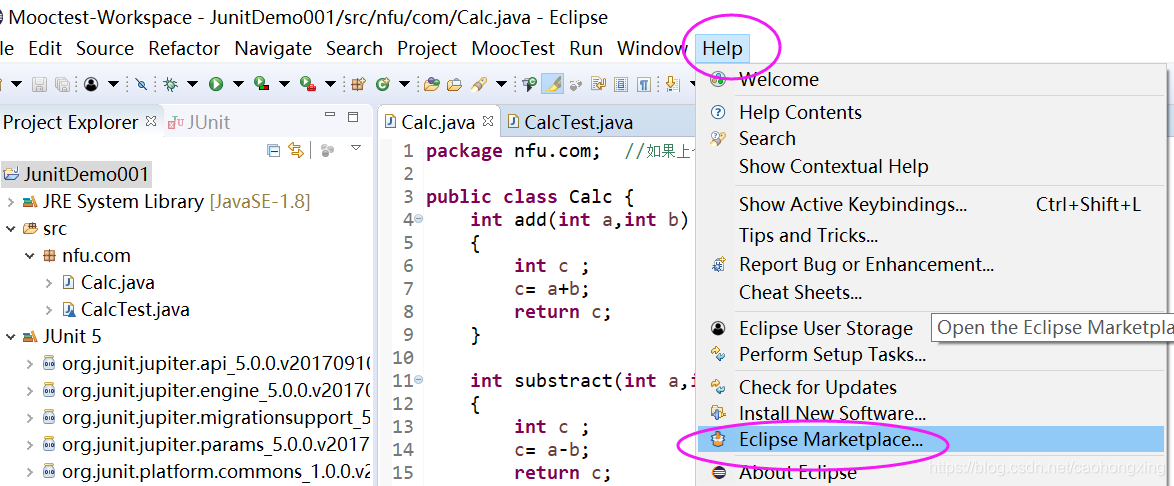Toggle the Mark Occurrences highlighter icon

(553, 84)
